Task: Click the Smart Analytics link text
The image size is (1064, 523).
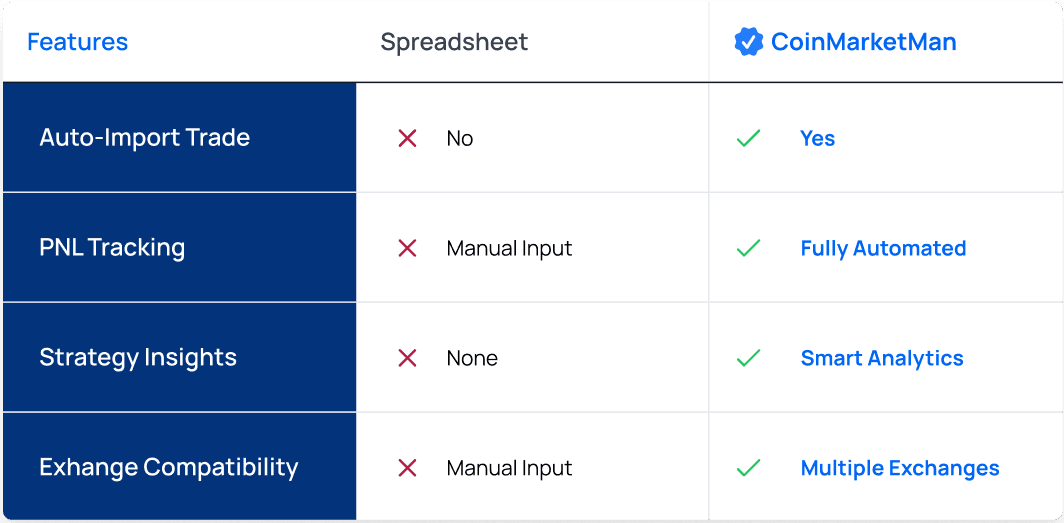Action: pyautogui.click(x=882, y=358)
